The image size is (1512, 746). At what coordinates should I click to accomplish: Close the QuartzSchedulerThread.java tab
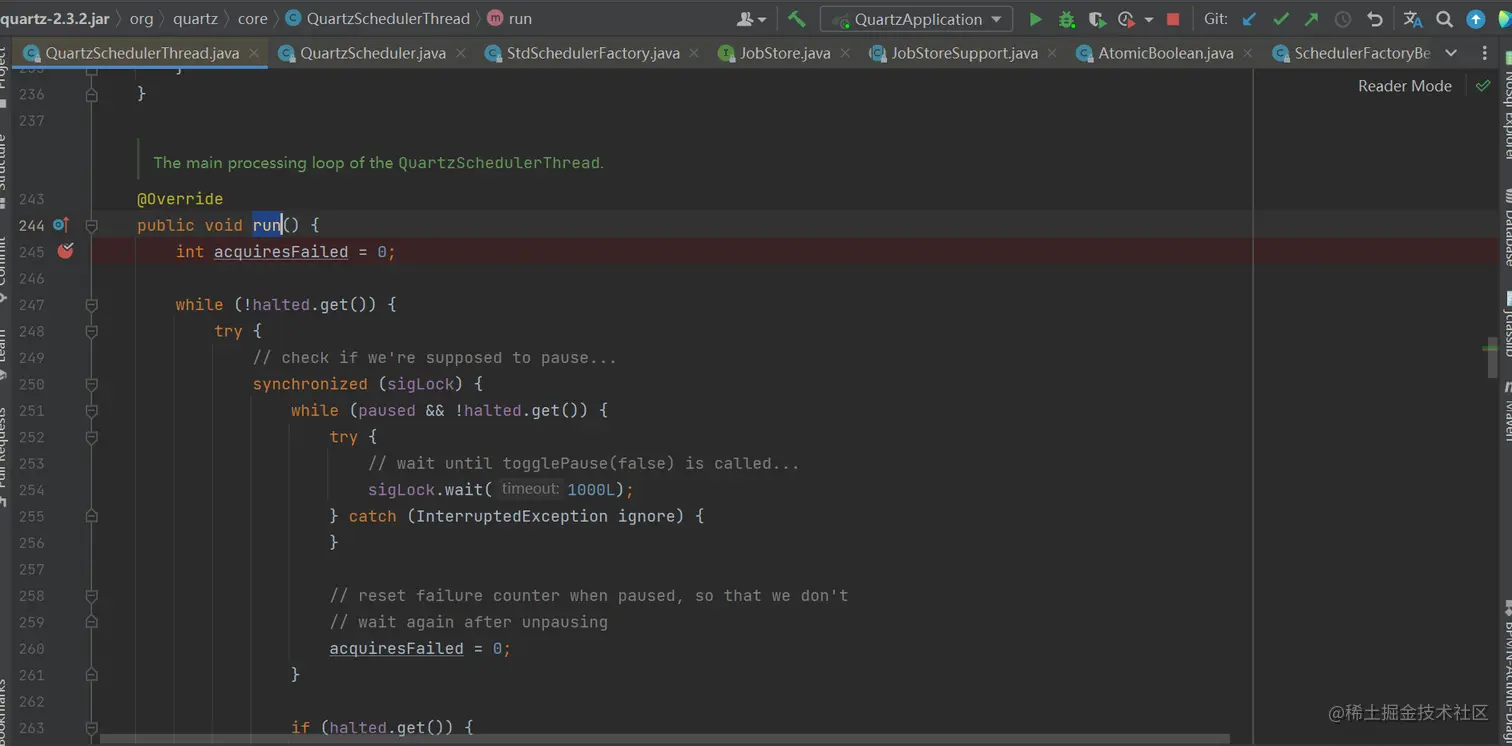pyautogui.click(x=254, y=53)
